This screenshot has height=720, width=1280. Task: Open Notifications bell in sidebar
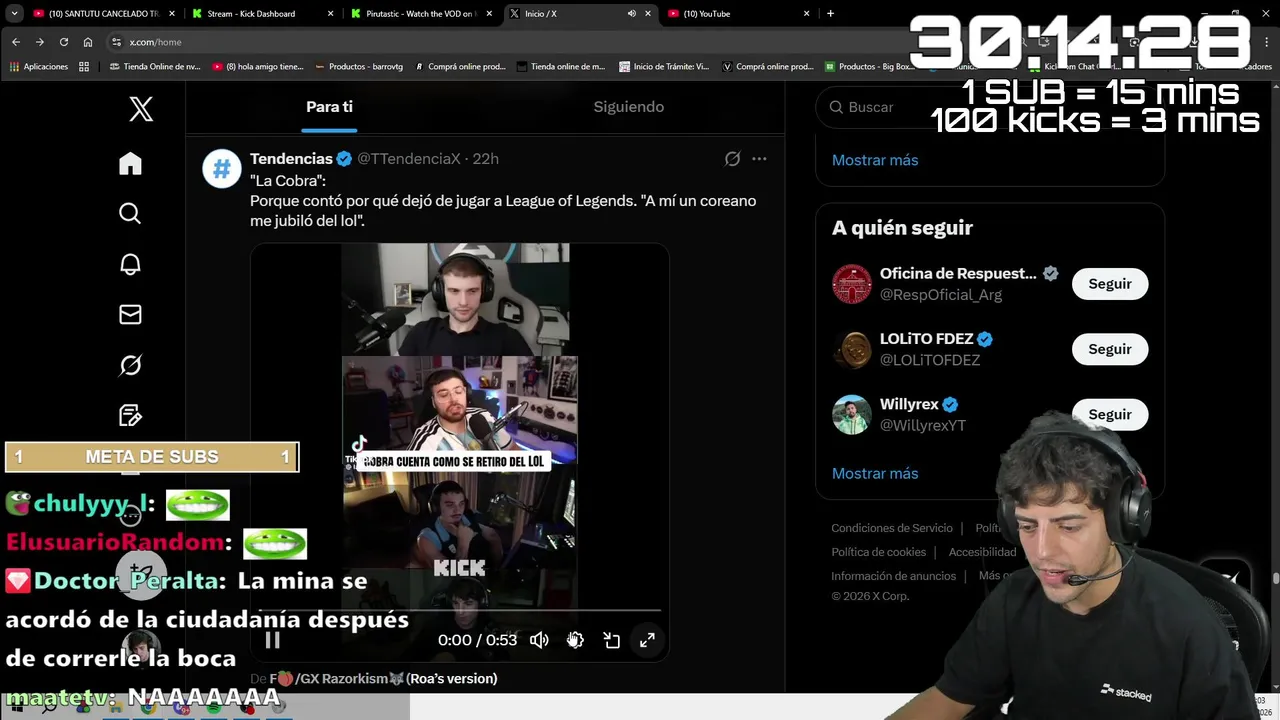pos(130,264)
